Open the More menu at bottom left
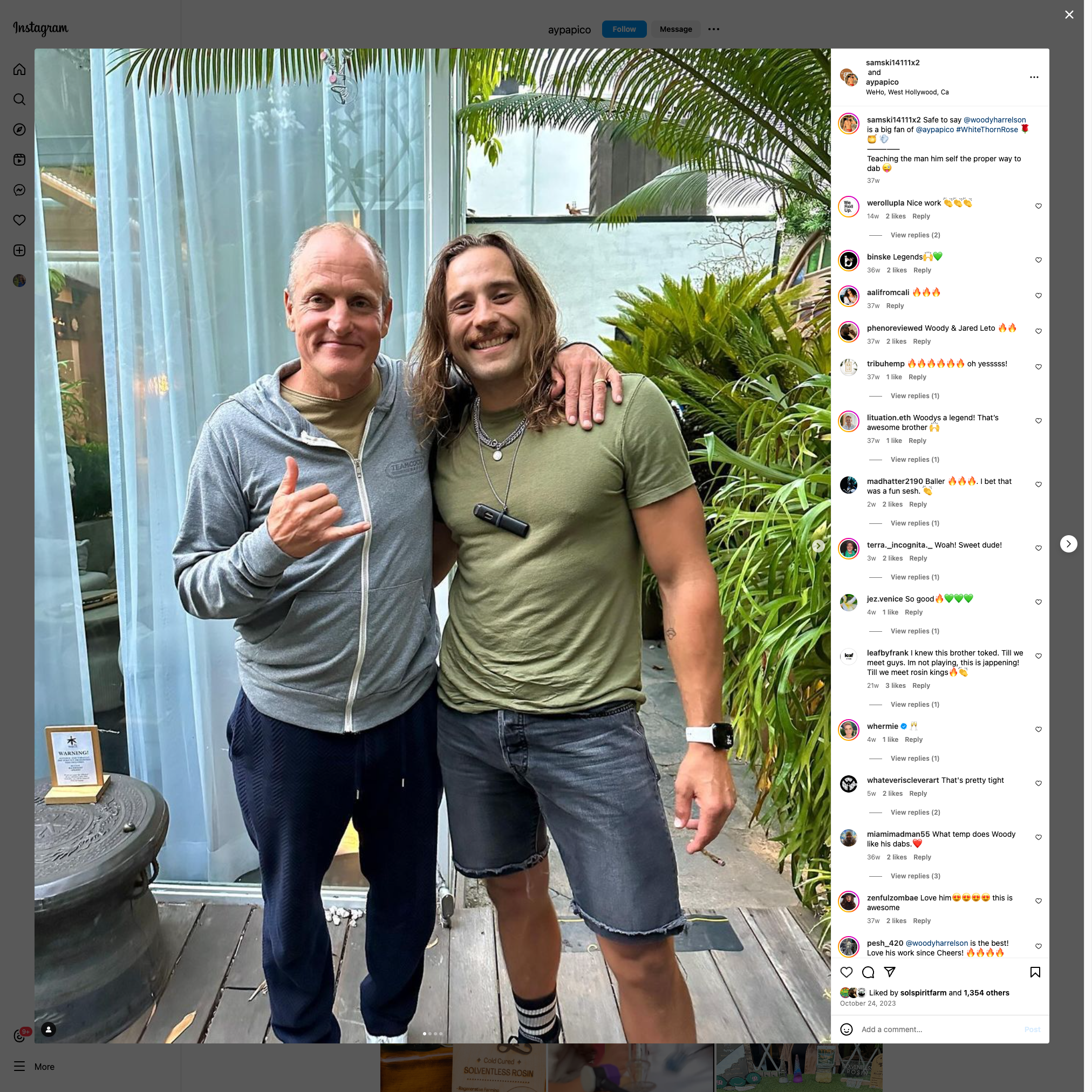This screenshot has height=1092, width=1092. [35, 1067]
